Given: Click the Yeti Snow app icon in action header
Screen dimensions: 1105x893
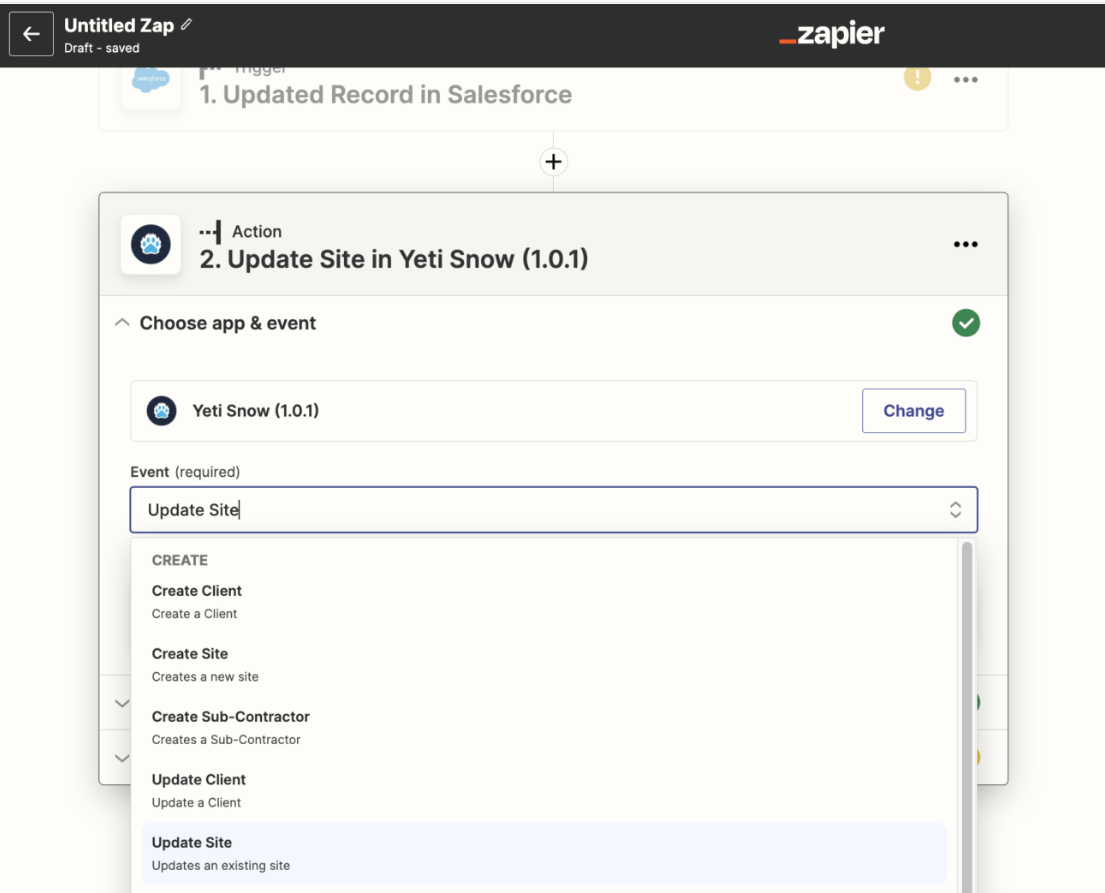Looking at the screenshot, I should tap(151, 245).
